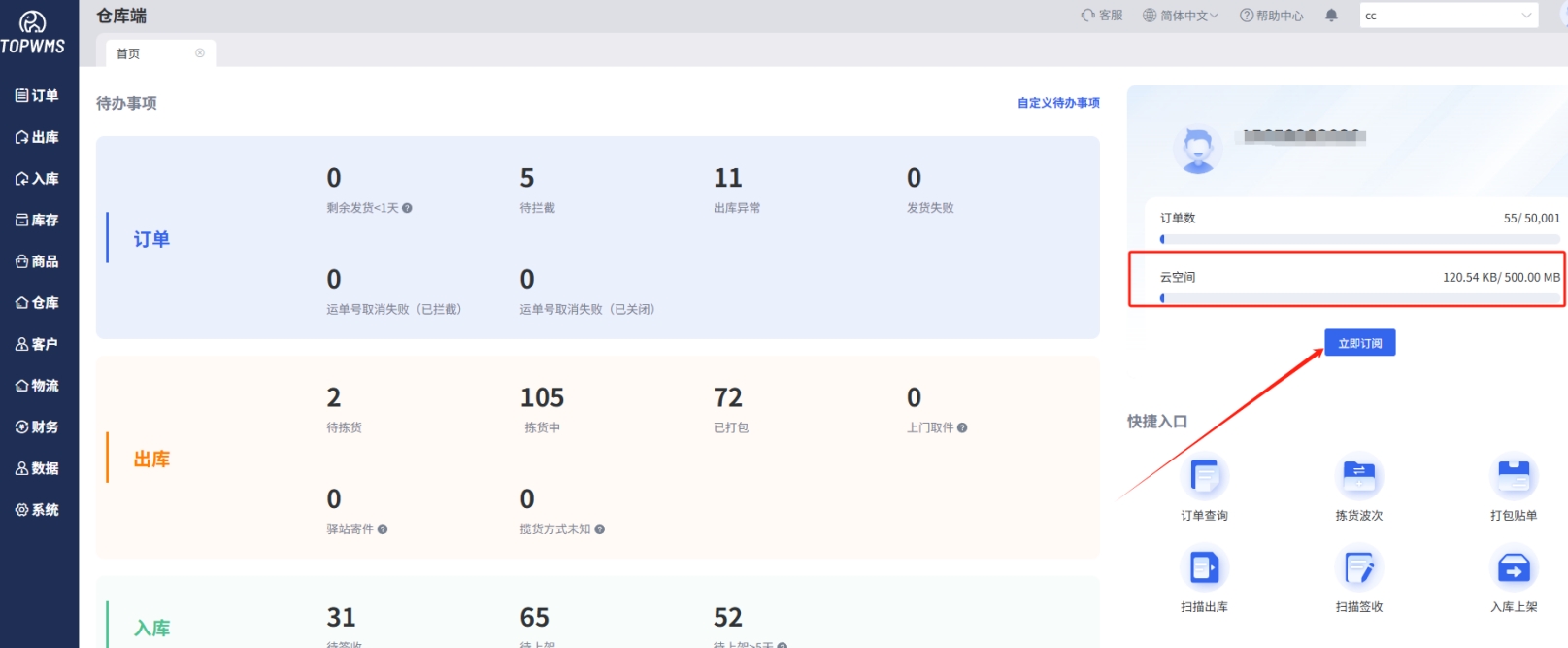Open the notification bell
1568x648 pixels.
pyautogui.click(x=1332, y=16)
